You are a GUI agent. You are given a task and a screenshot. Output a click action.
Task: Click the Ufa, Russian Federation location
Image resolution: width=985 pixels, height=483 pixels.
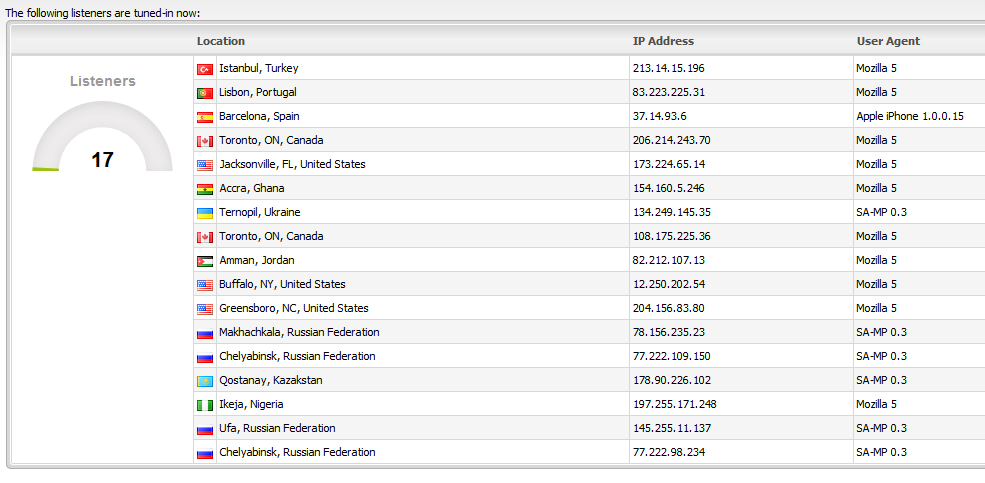coord(277,428)
